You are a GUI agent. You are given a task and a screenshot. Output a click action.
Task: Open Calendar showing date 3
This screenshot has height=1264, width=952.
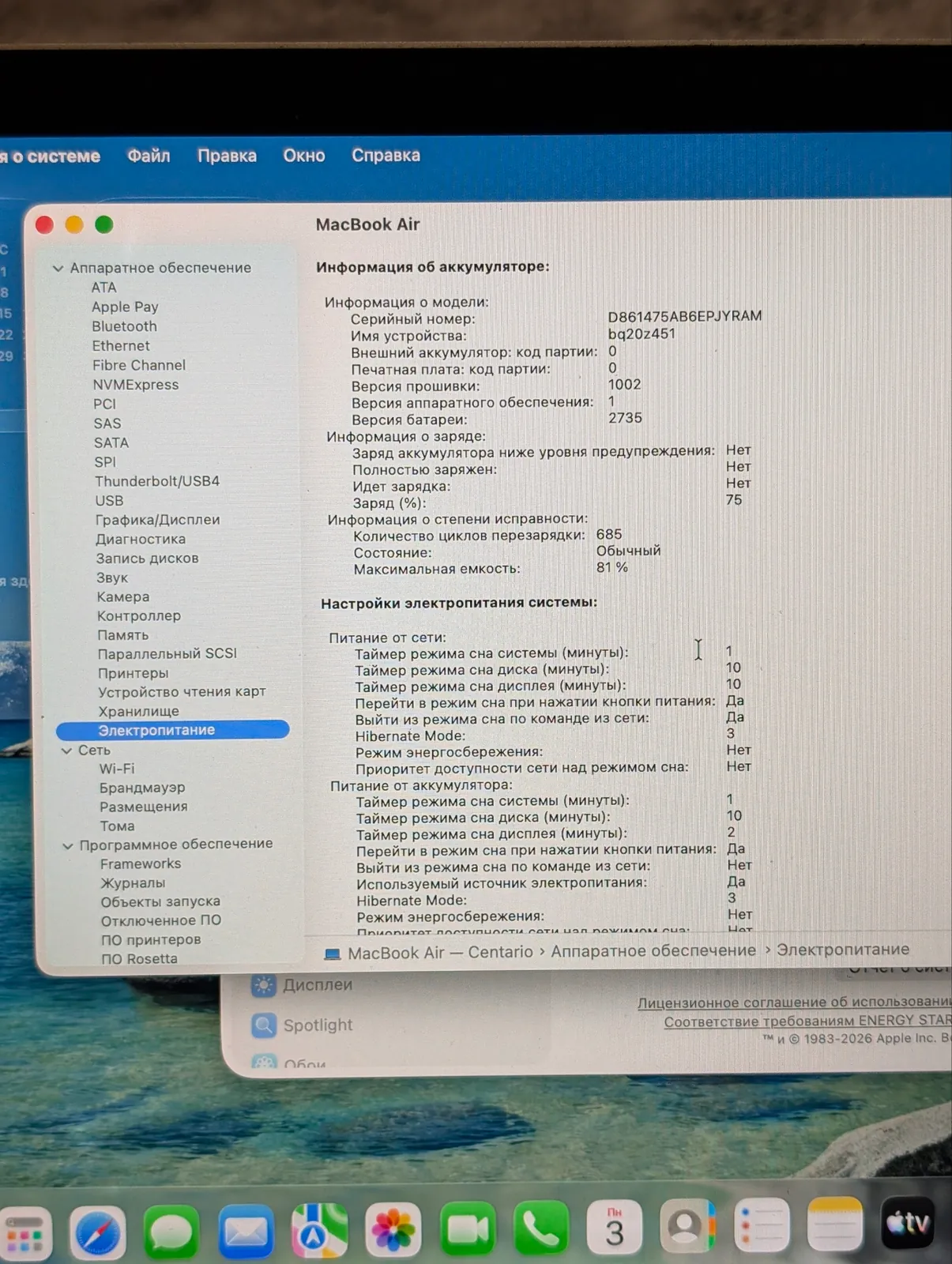tap(615, 1228)
